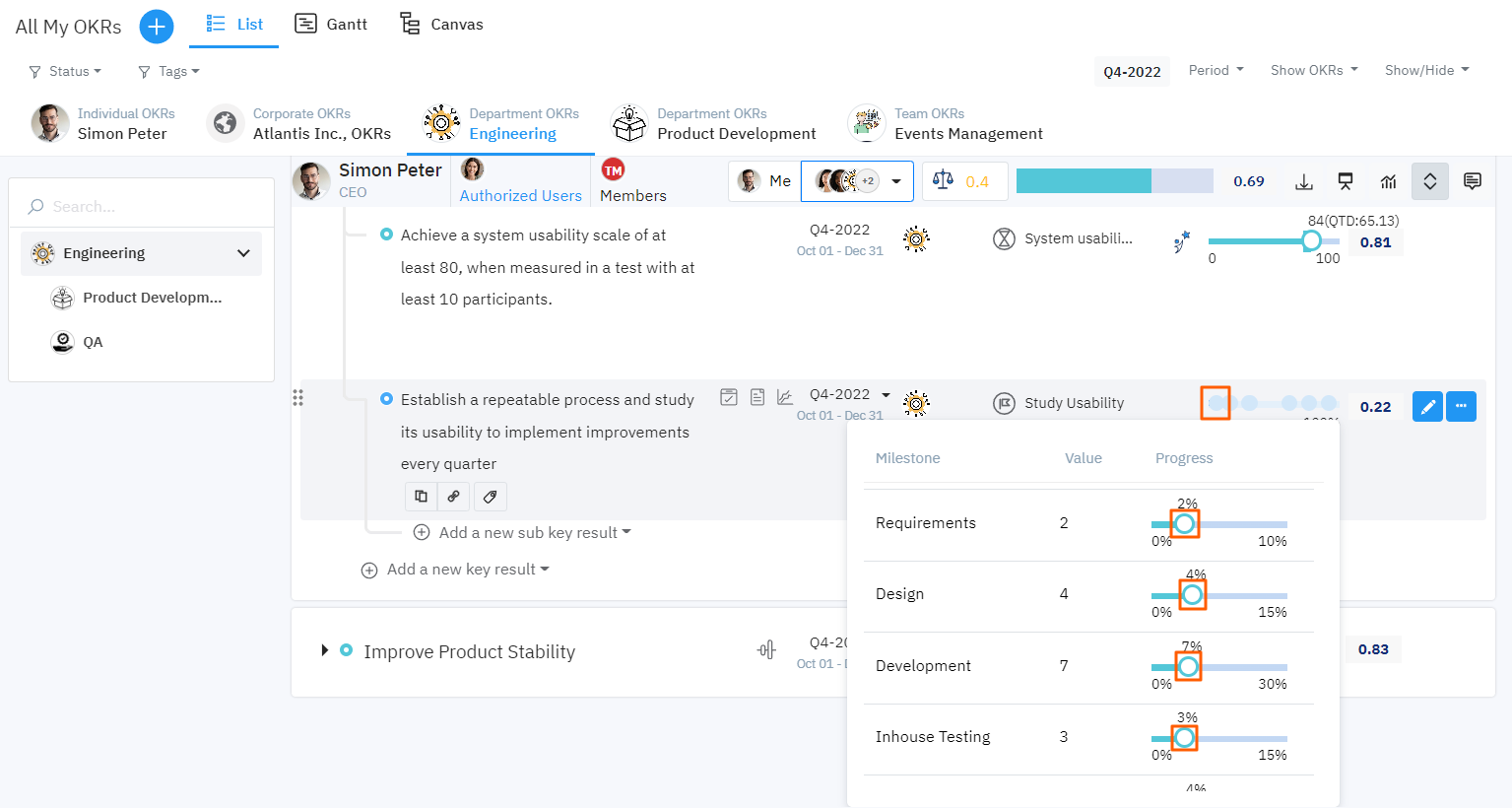1512x808 pixels.
Task: Click the pencil edit button
Action: [x=1427, y=406]
